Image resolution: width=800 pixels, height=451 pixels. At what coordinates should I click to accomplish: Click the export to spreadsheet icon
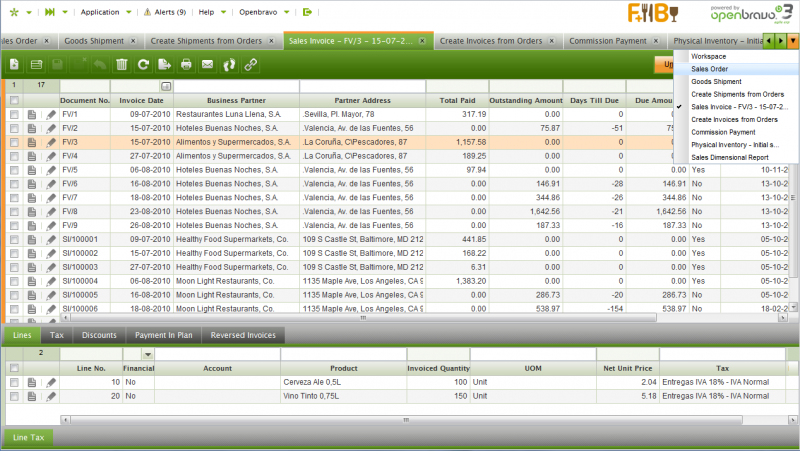164,64
